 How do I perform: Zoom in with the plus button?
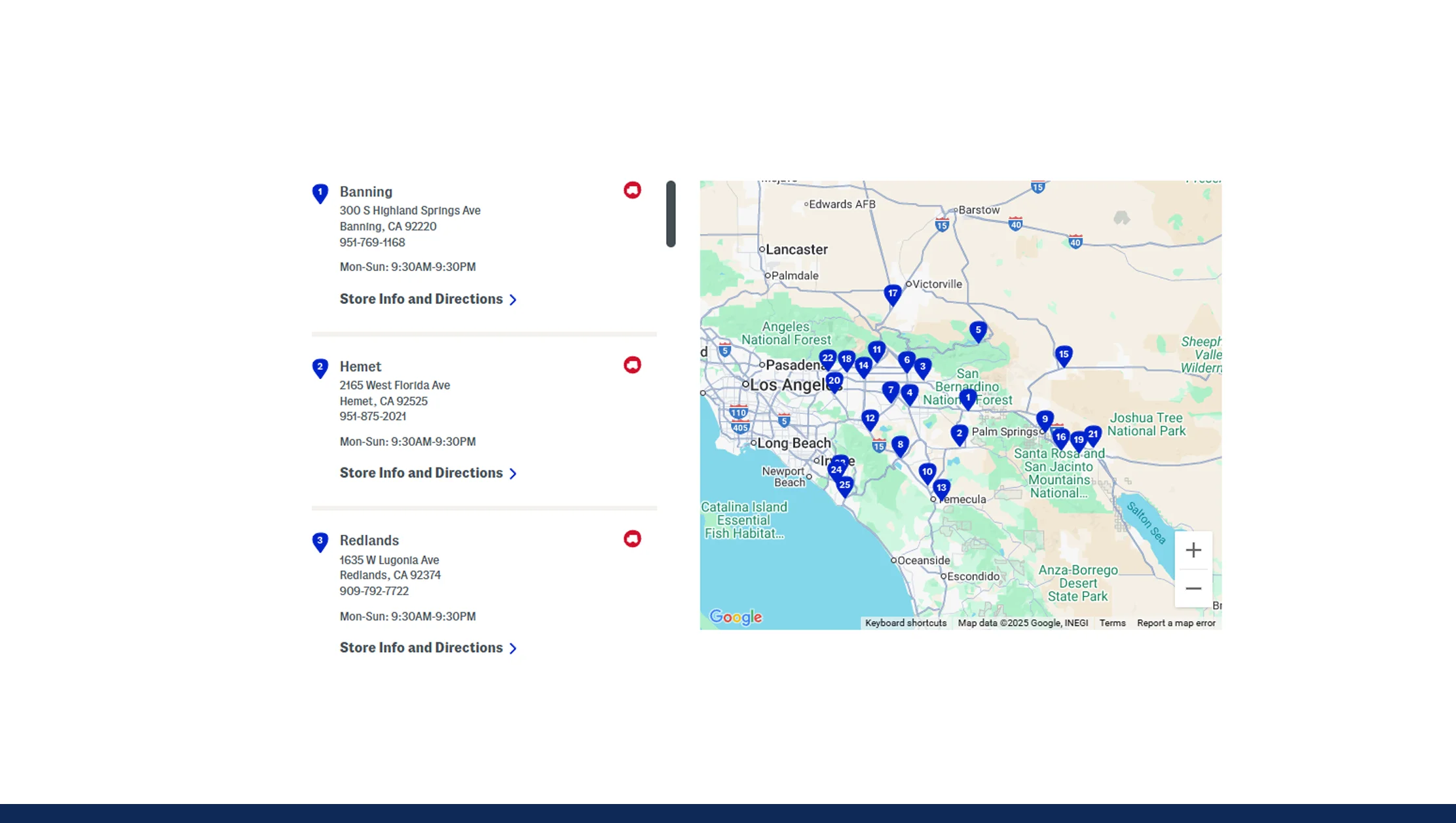(x=1193, y=550)
